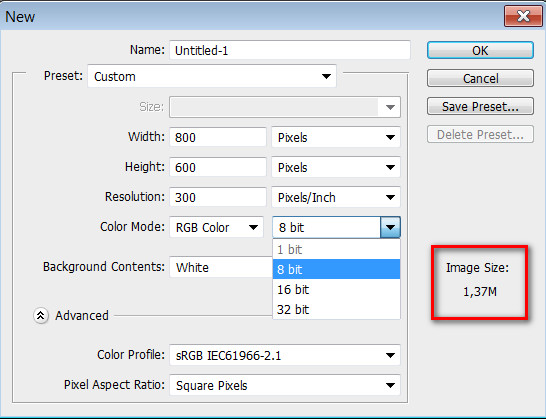Image resolution: width=546 pixels, height=419 pixels.
Task: Close the New dialog window
Action: click(523, 16)
